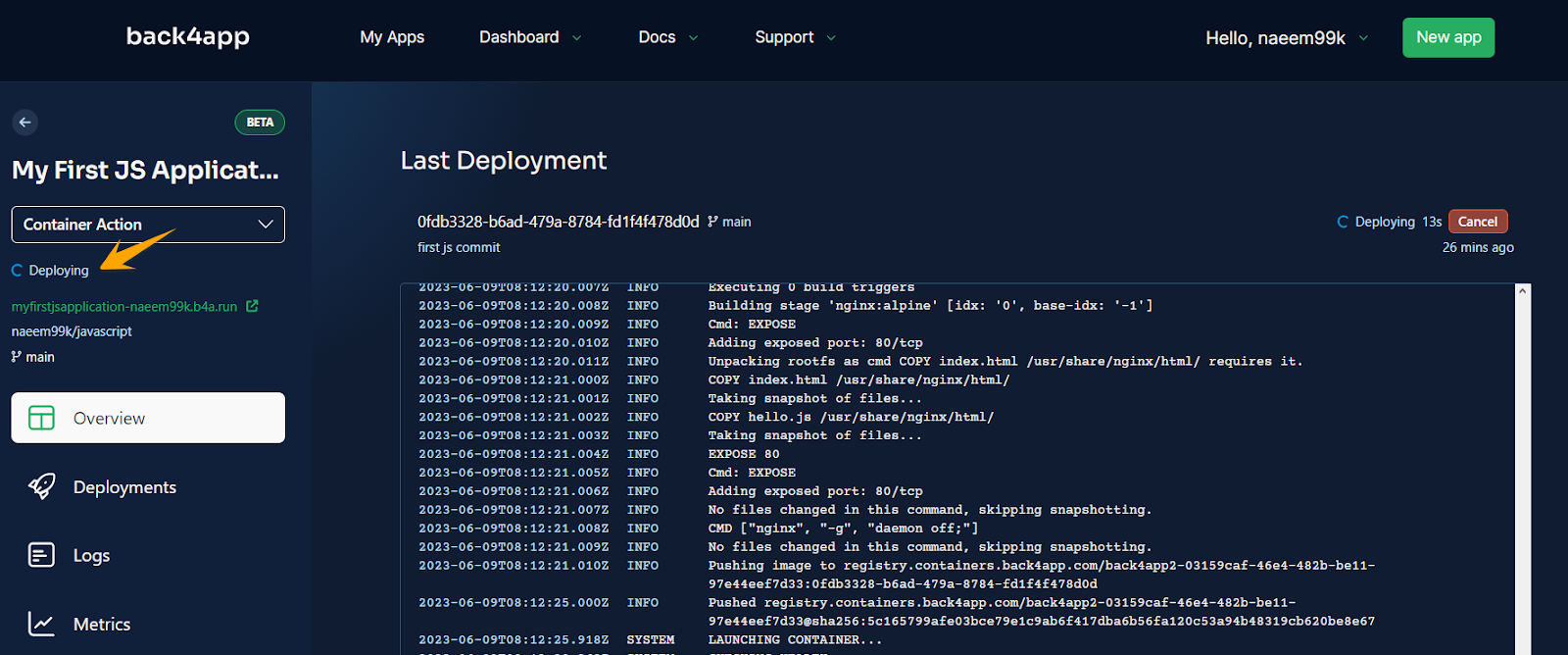Open the Deployments section
The width and height of the screenshot is (1568, 655).
pyautogui.click(x=124, y=487)
